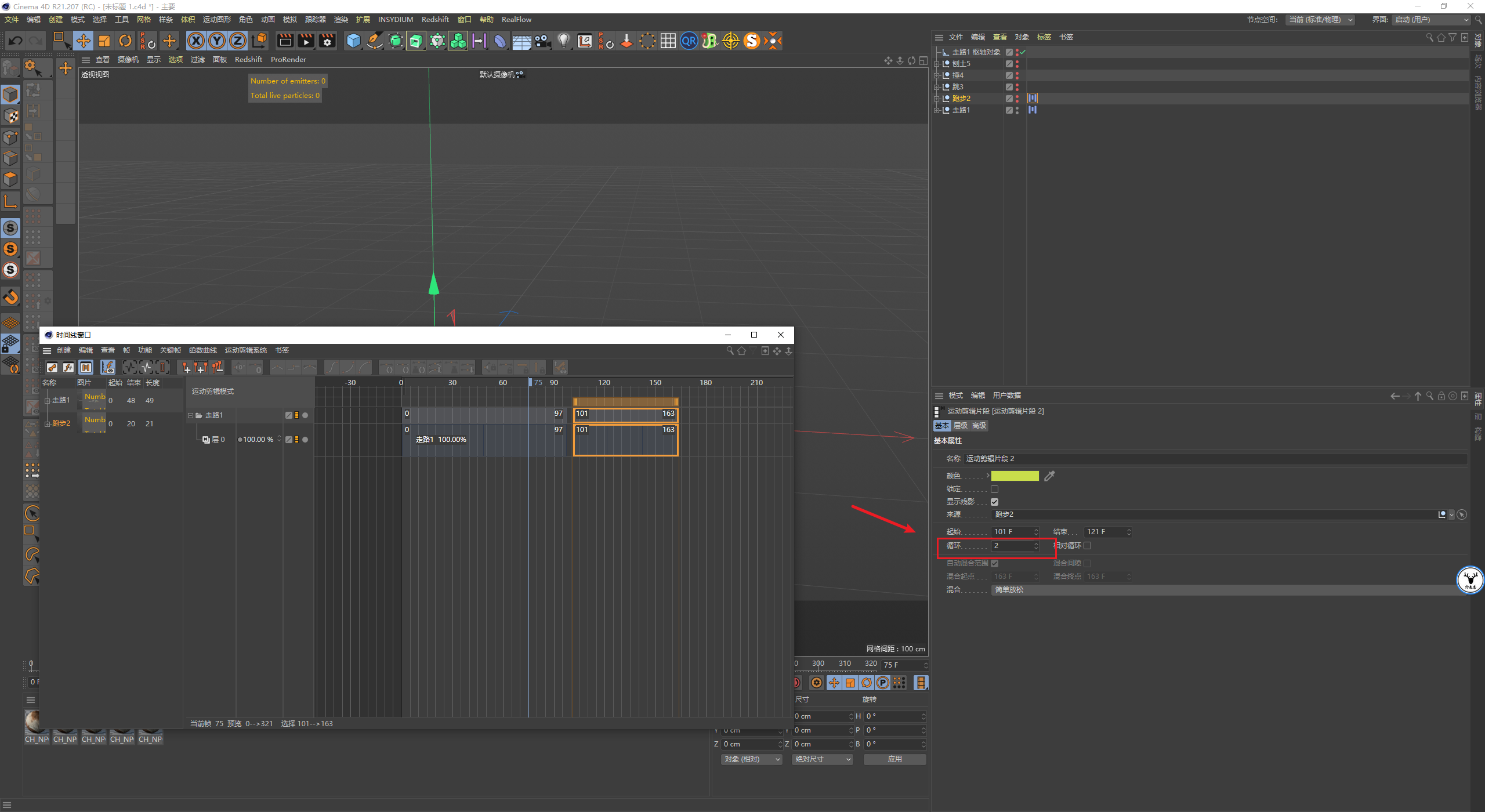Open the 绝对尺寸 dropdown
The image size is (1485, 812).
822,759
